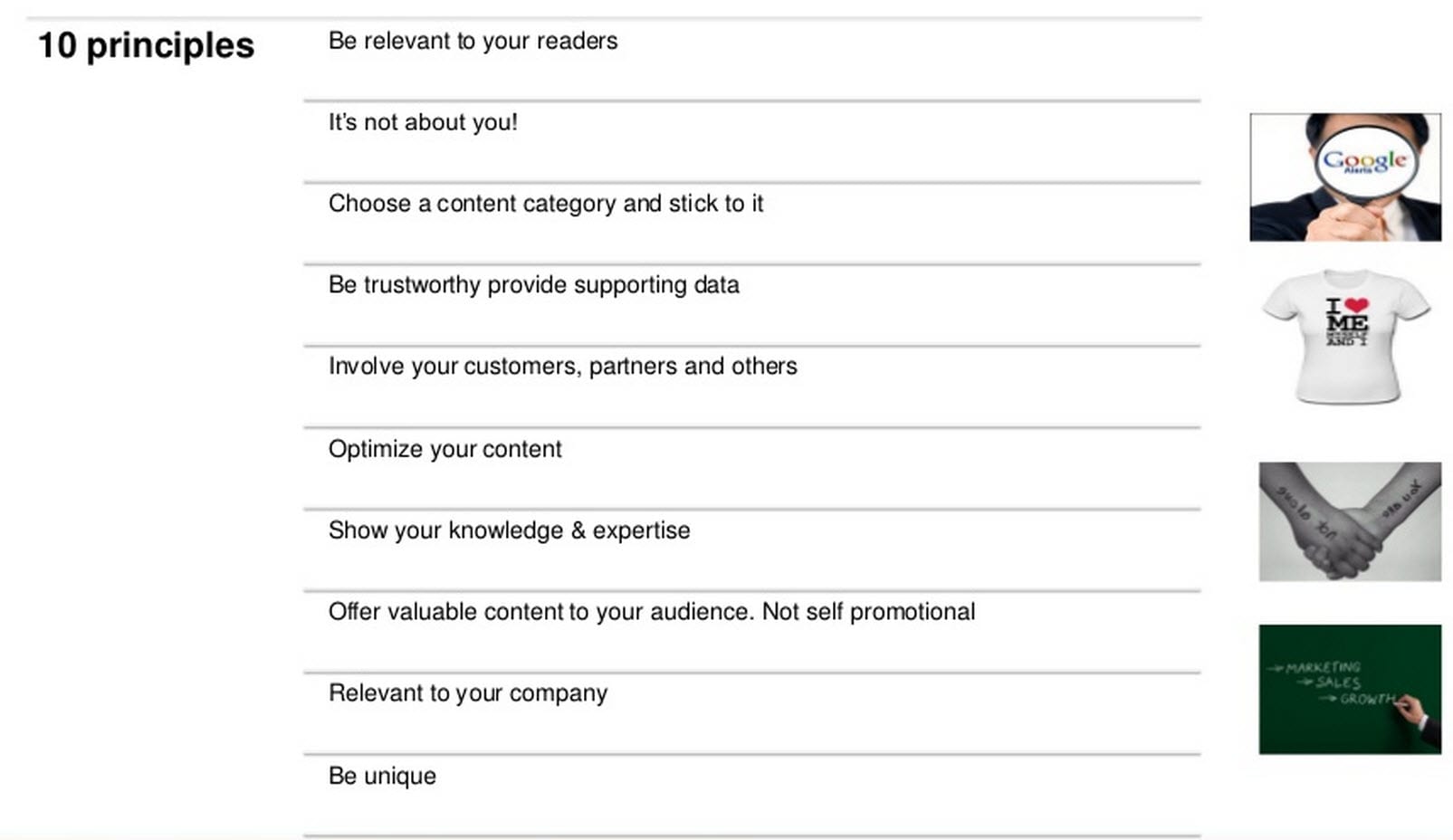The height and width of the screenshot is (840, 1453).
Task: Click the holding hands photo
Action: (x=1350, y=521)
